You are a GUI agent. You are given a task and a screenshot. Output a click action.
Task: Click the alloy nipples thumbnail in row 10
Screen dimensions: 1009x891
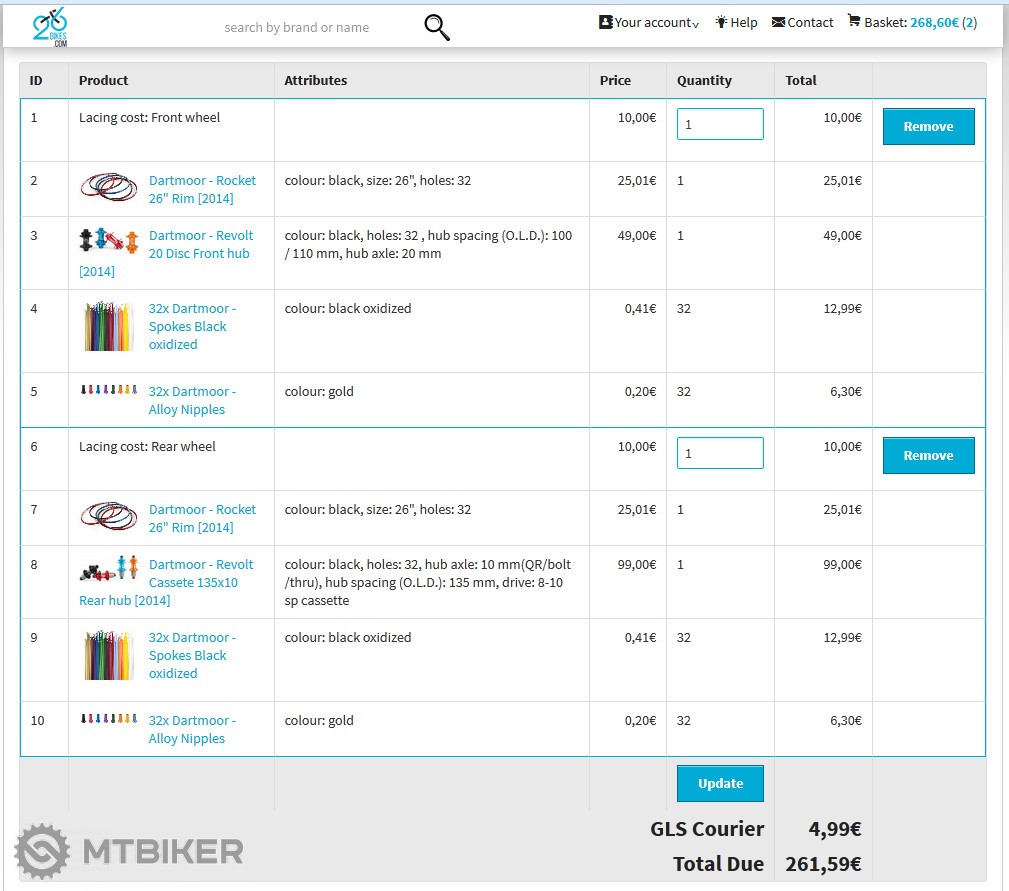pyautogui.click(x=109, y=719)
